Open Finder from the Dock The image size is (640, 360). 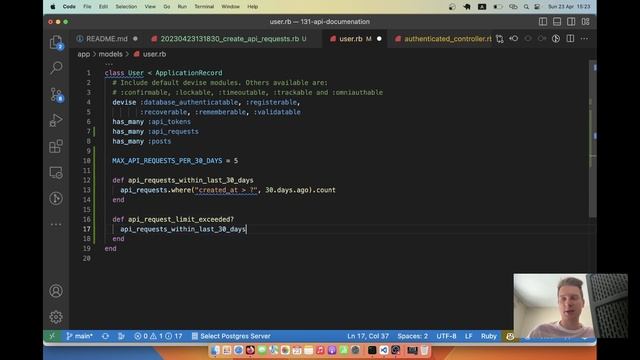pos(215,350)
